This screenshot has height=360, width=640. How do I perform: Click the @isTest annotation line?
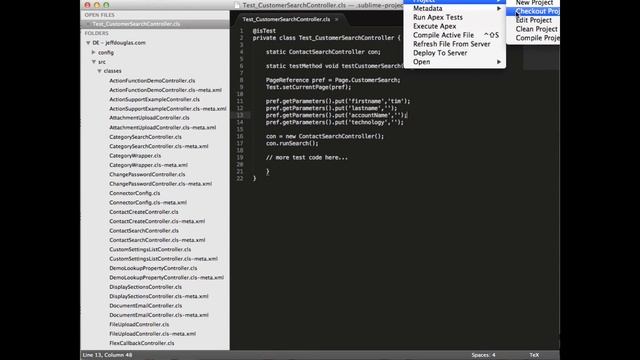(264, 31)
